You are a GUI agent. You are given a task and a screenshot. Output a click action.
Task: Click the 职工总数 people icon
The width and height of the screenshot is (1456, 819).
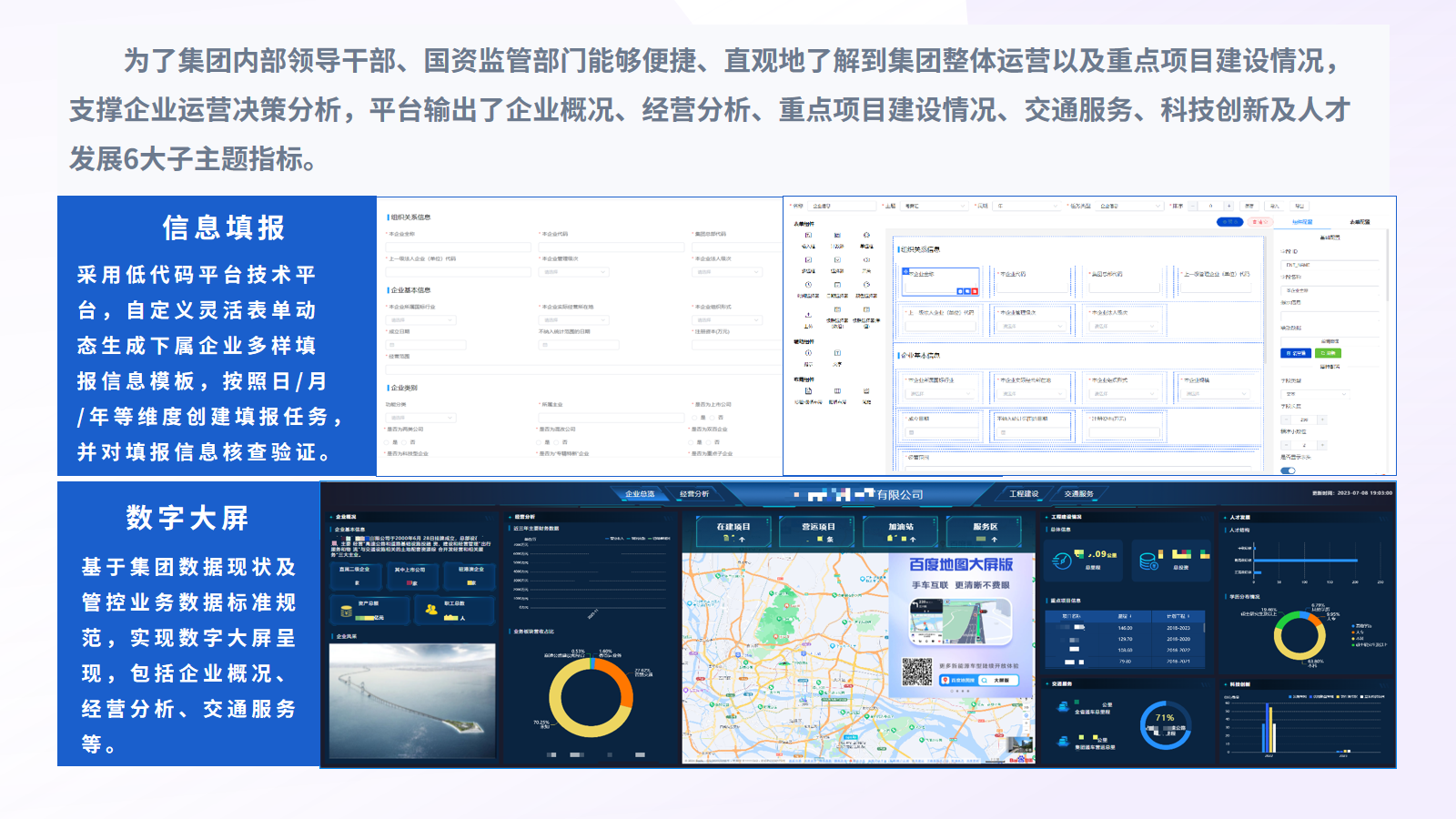[430, 609]
